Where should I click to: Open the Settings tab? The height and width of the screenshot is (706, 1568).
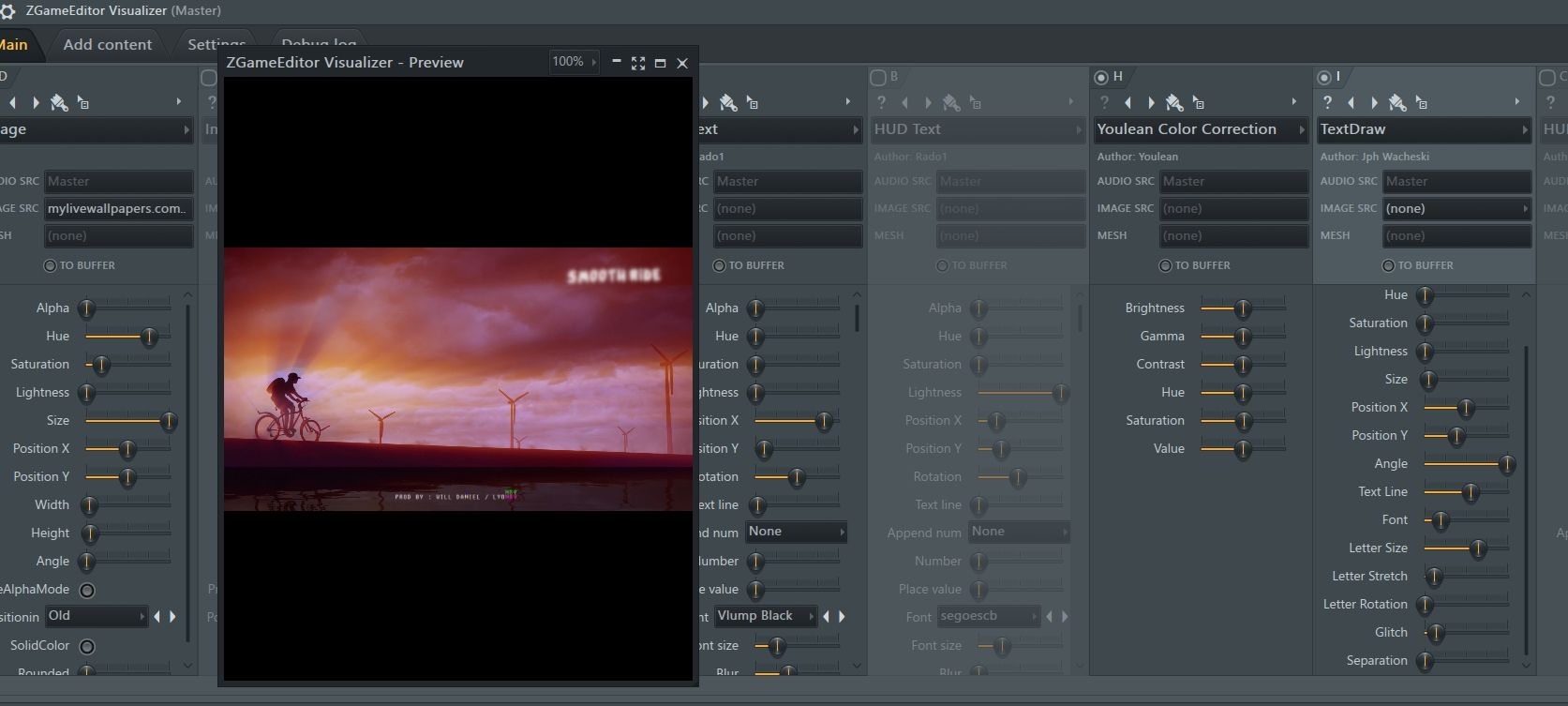pos(216,44)
